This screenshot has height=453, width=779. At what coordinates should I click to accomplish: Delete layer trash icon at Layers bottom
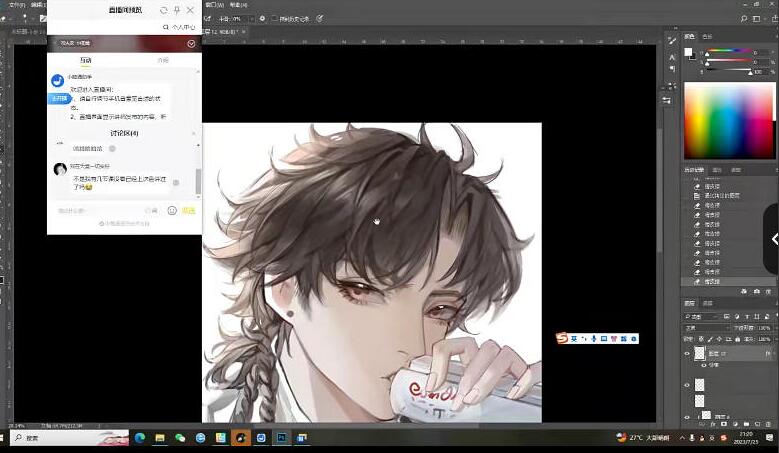click(x=769, y=424)
